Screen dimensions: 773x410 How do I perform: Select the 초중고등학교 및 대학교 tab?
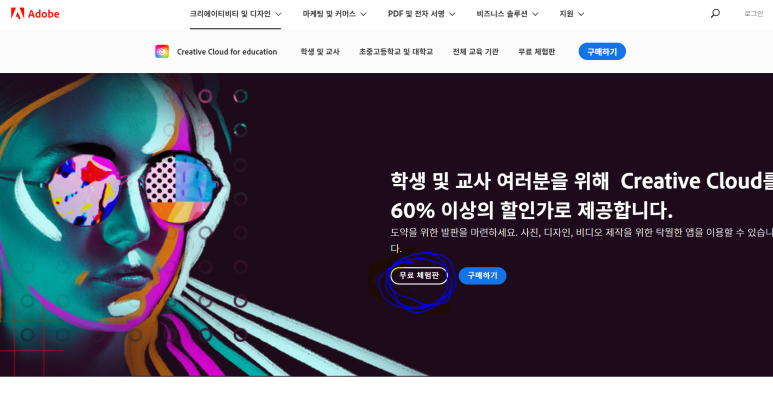coord(396,51)
